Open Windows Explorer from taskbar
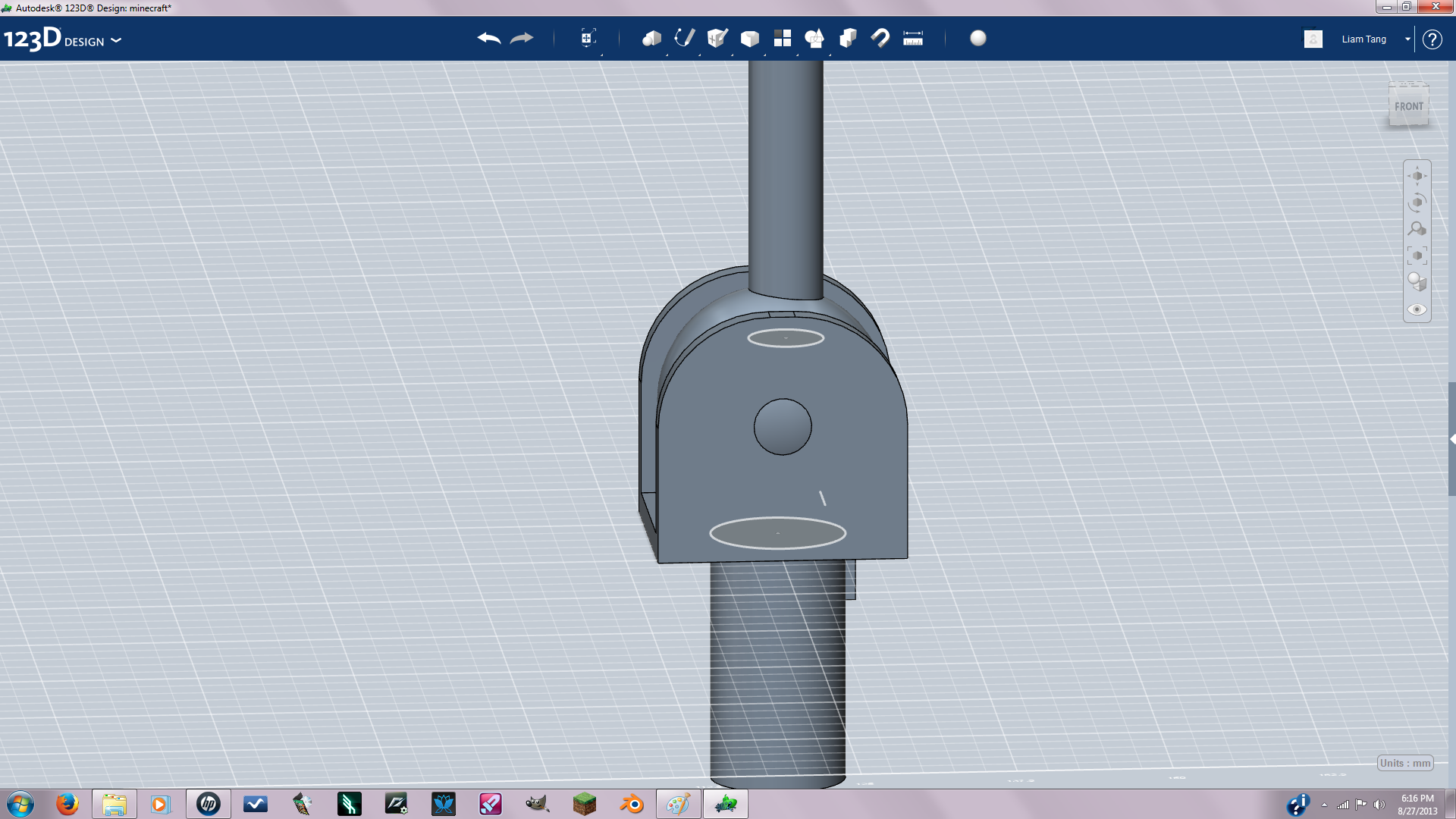Screen dimensions: 1456x819 click(115, 804)
